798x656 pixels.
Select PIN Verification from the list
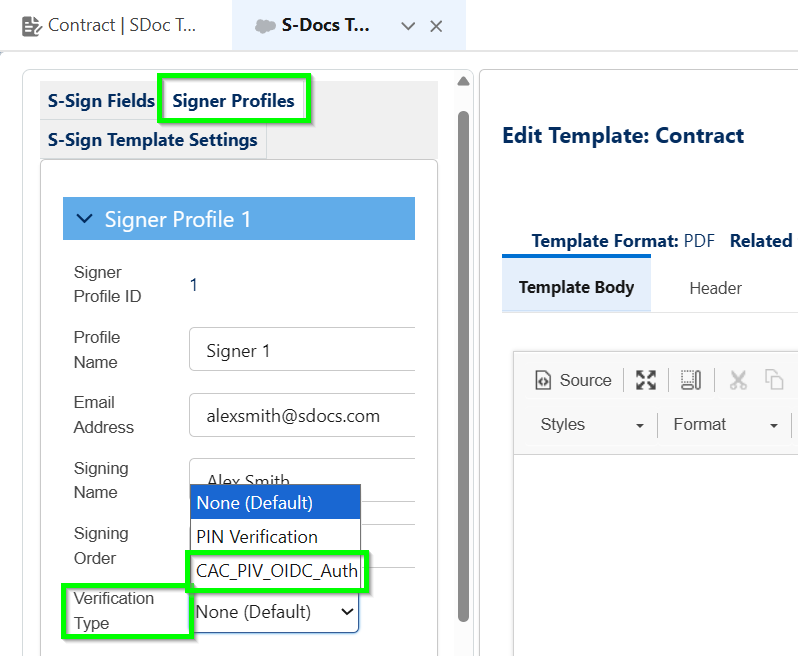(257, 537)
